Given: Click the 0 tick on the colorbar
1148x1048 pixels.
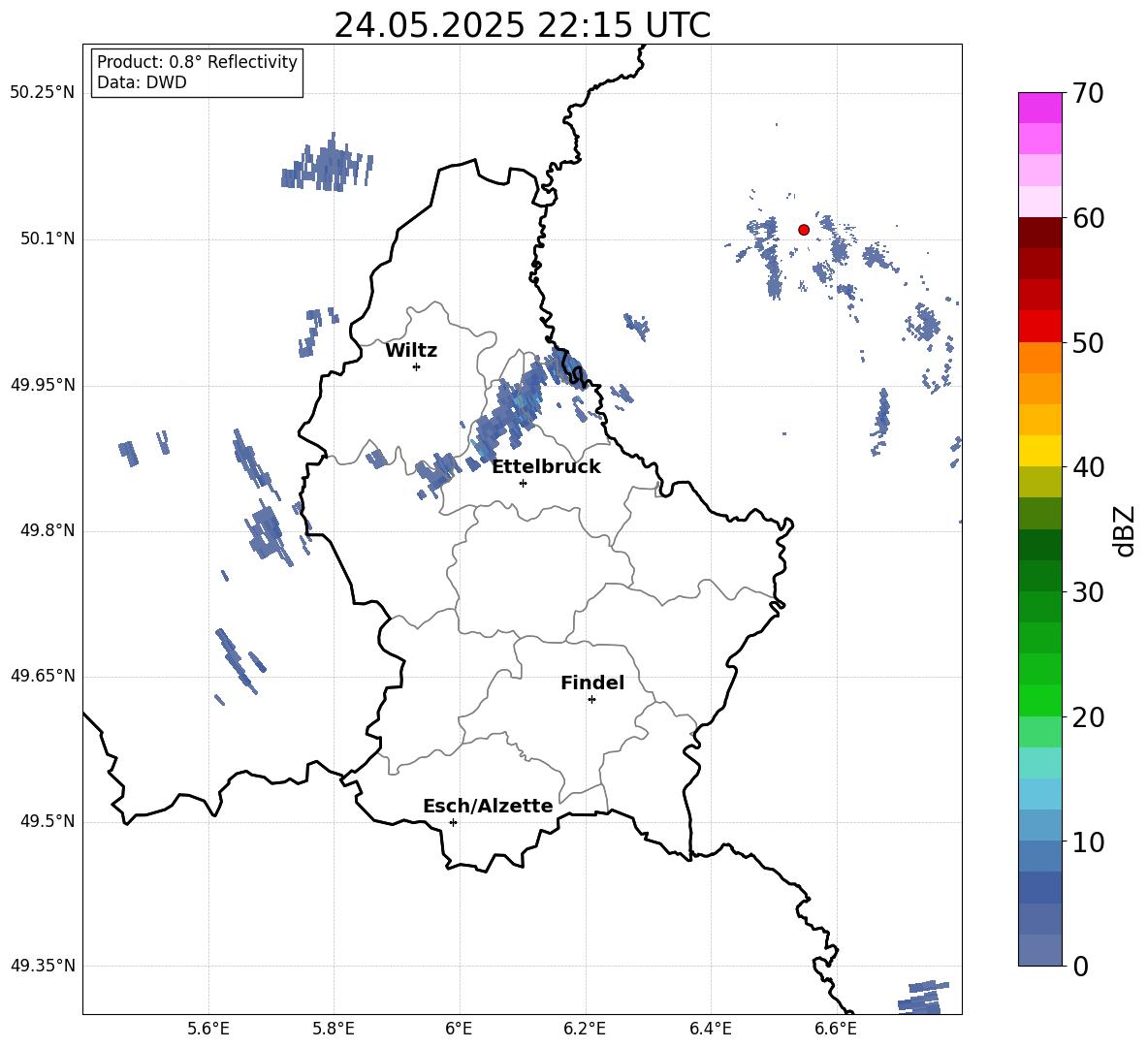Looking at the screenshot, I should click(x=1080, y=966).
